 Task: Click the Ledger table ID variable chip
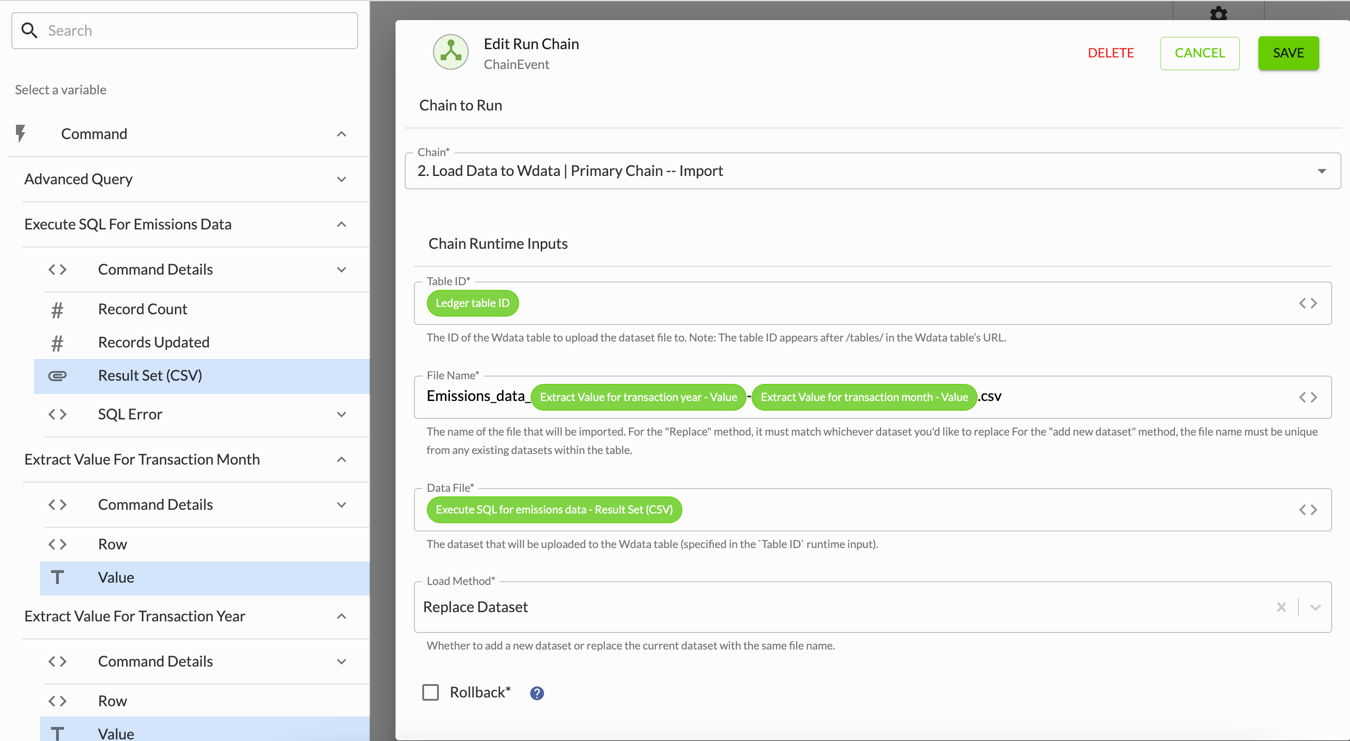coord(473,303)
